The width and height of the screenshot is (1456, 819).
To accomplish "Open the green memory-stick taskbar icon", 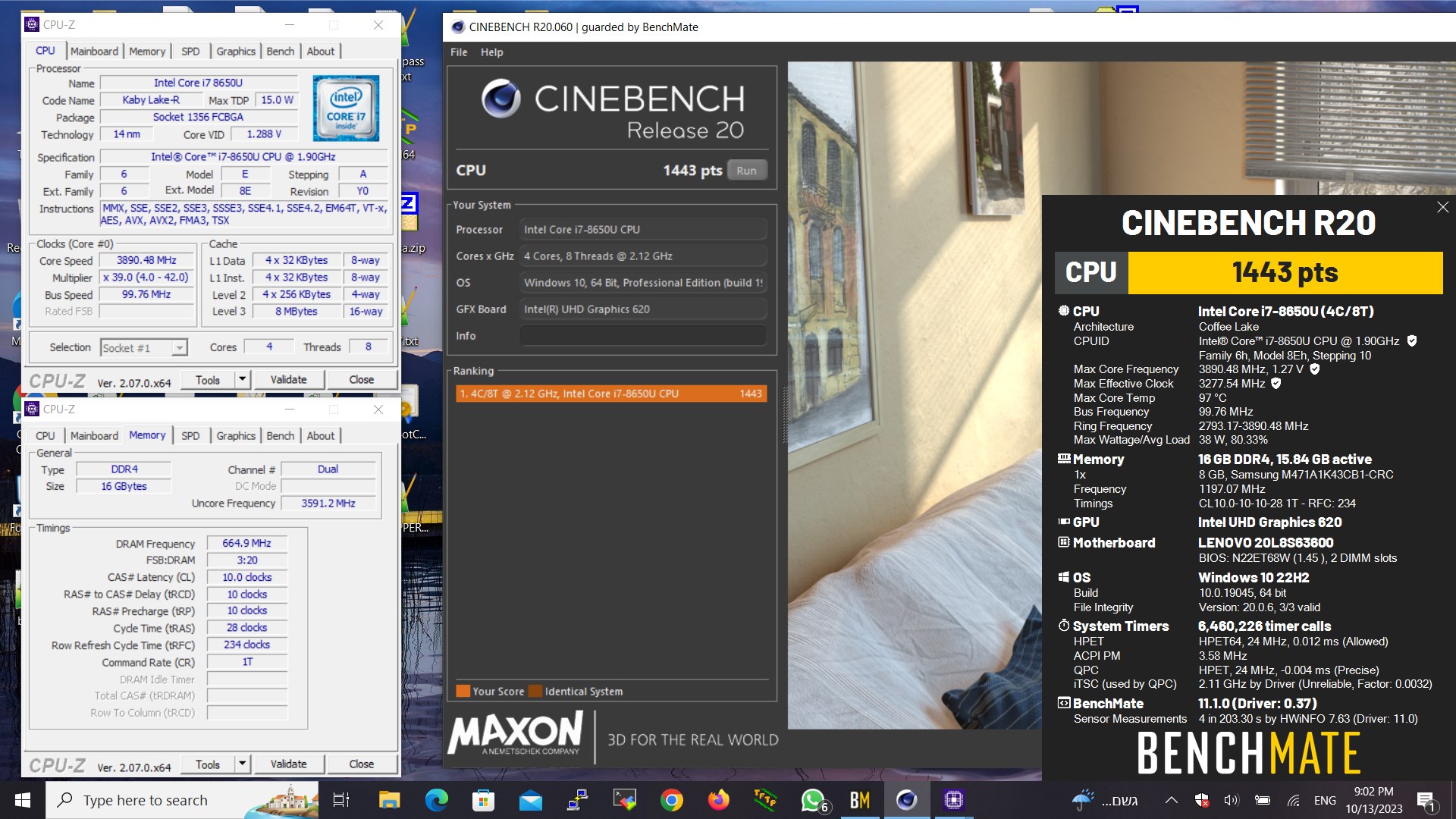I will coord(765,800).
